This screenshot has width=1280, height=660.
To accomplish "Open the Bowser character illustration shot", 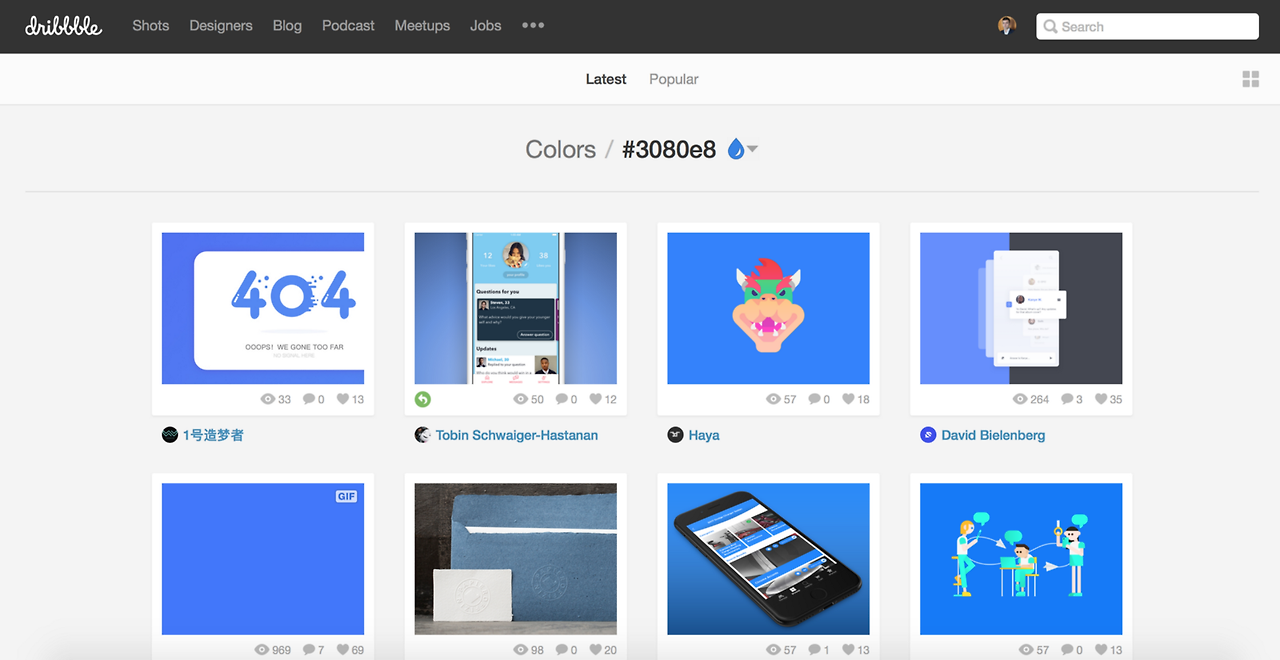I will pos(768,308).
